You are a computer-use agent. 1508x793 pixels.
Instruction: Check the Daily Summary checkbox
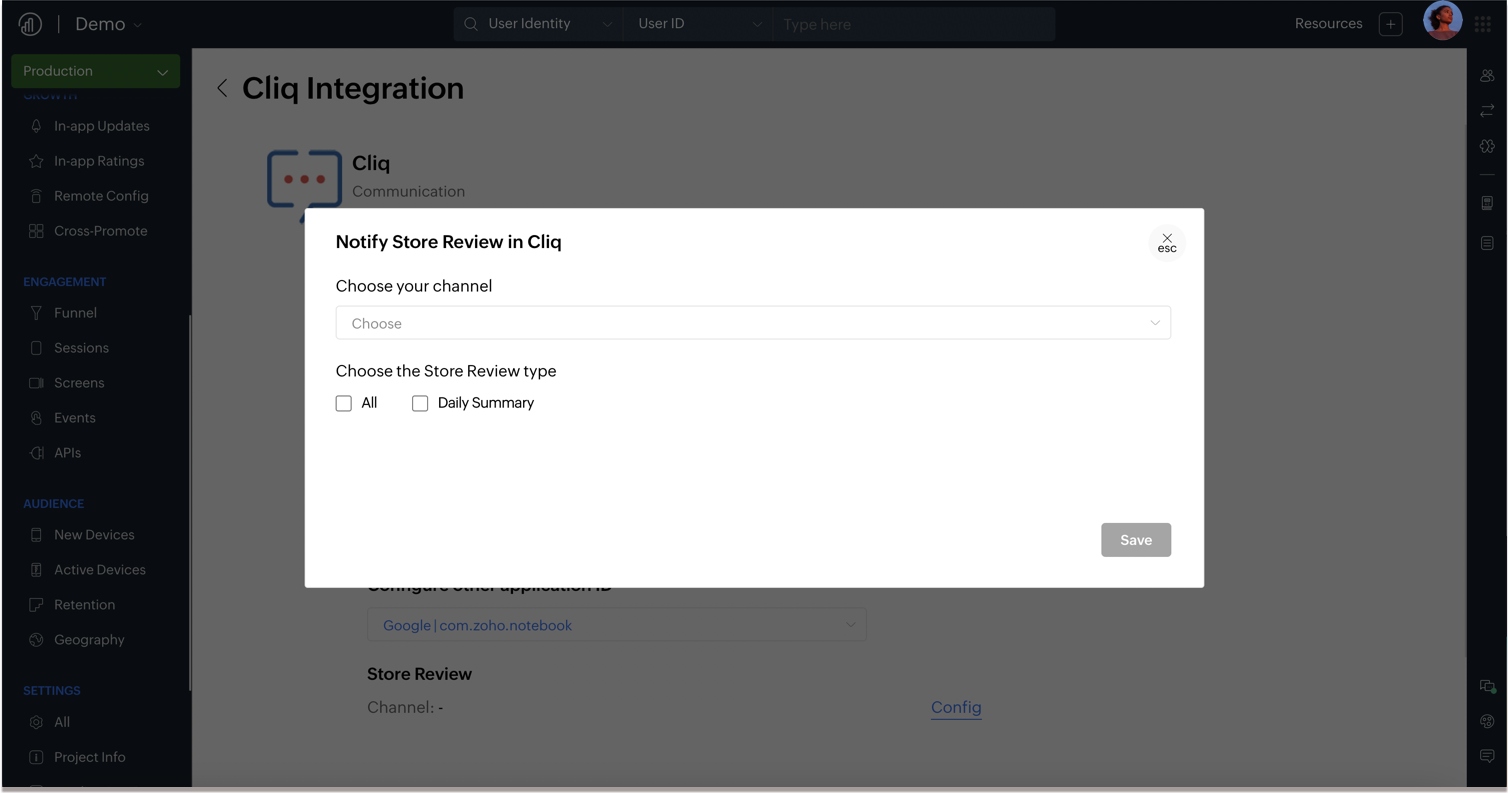pos(420,403)
